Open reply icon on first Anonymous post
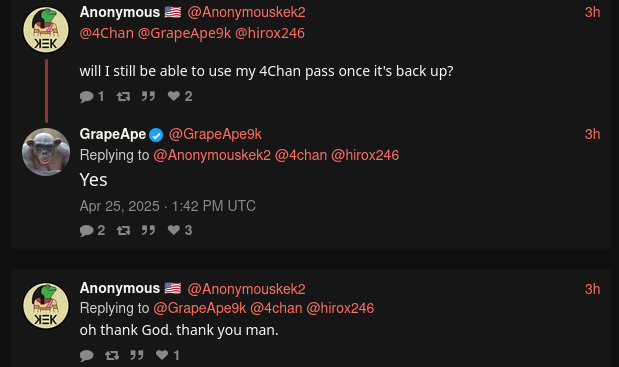This screenshot has height=367, width=619. tap(92, 96)
